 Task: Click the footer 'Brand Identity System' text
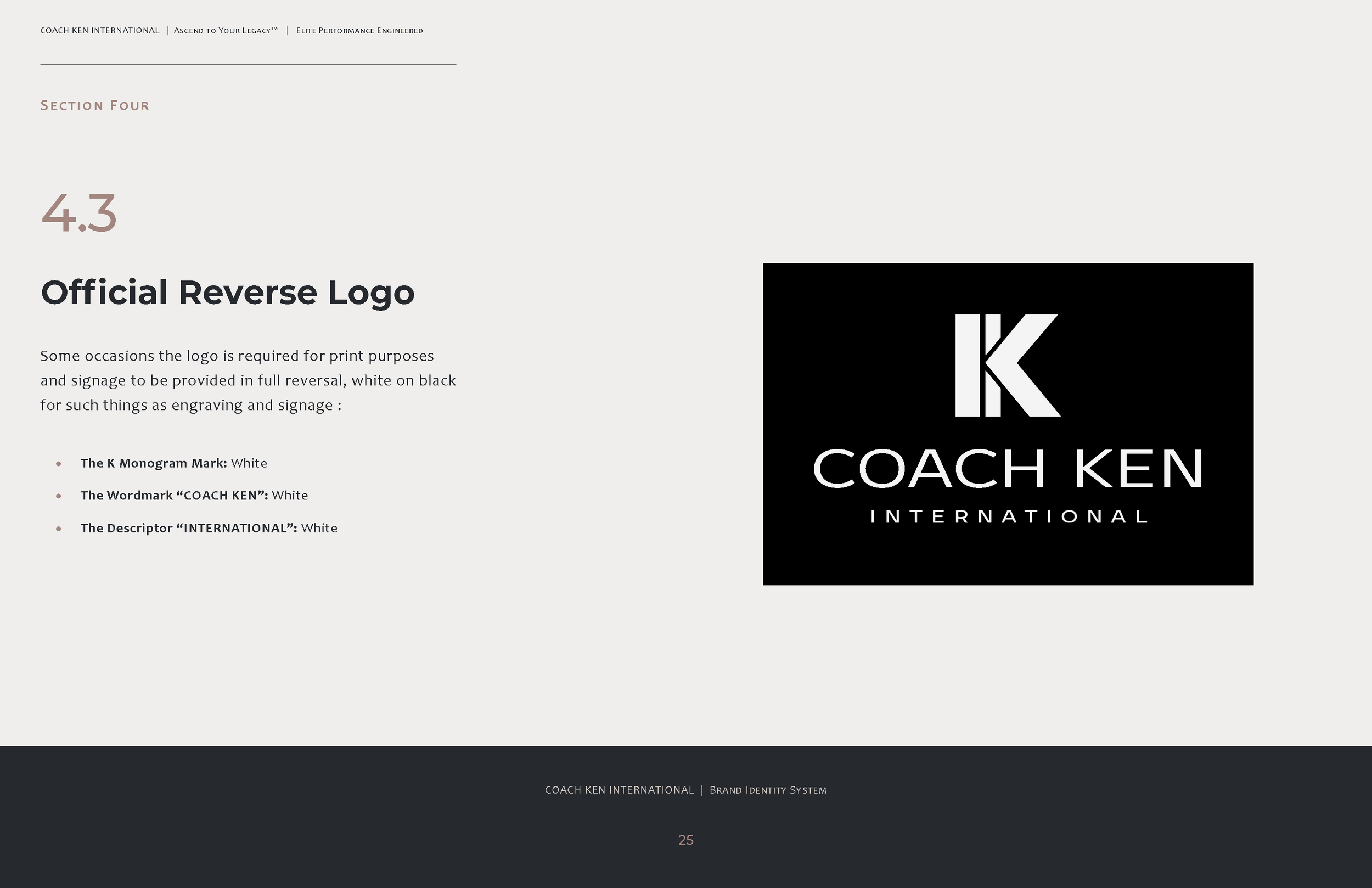[768, 790]
